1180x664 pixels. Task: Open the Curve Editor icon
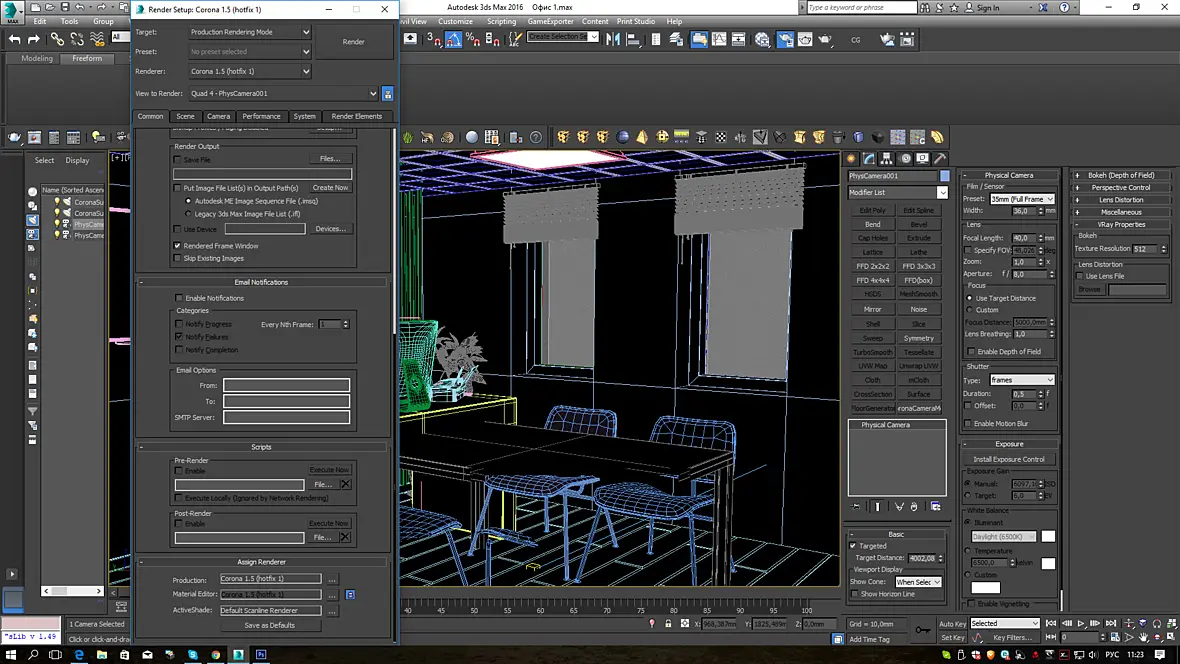click(x=719, y=39)
